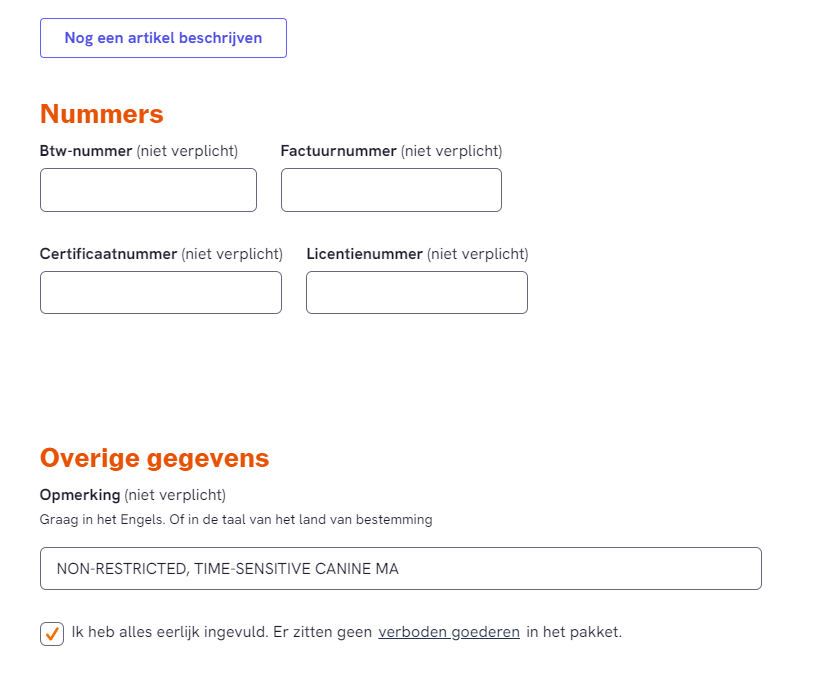Screen dimensions: 835x675
Task: Click the "Factuurnummer" field label
Action: coord(338,151)
